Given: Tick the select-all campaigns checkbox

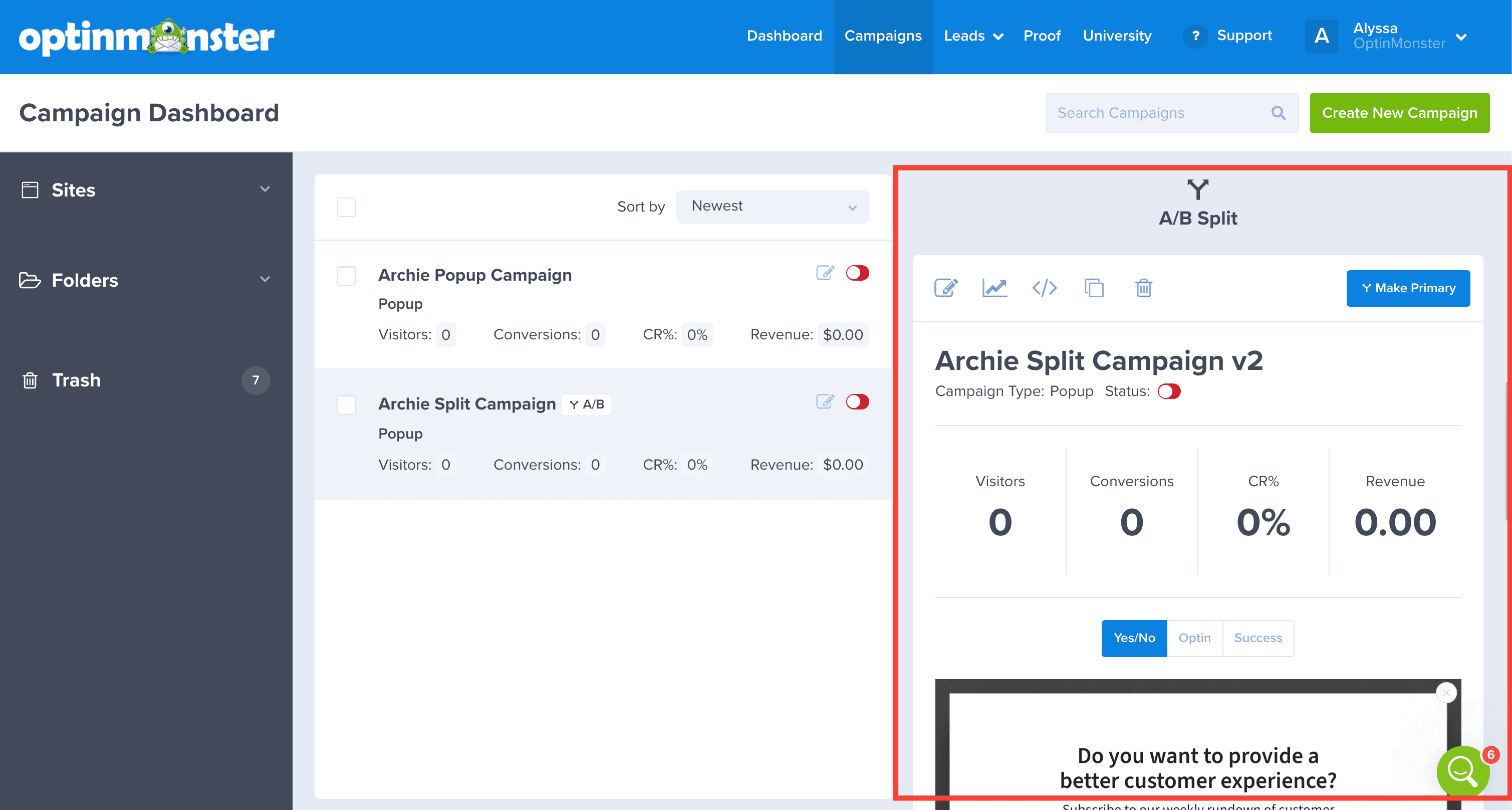Looking at the screenshot, I should tap(346, 207).
